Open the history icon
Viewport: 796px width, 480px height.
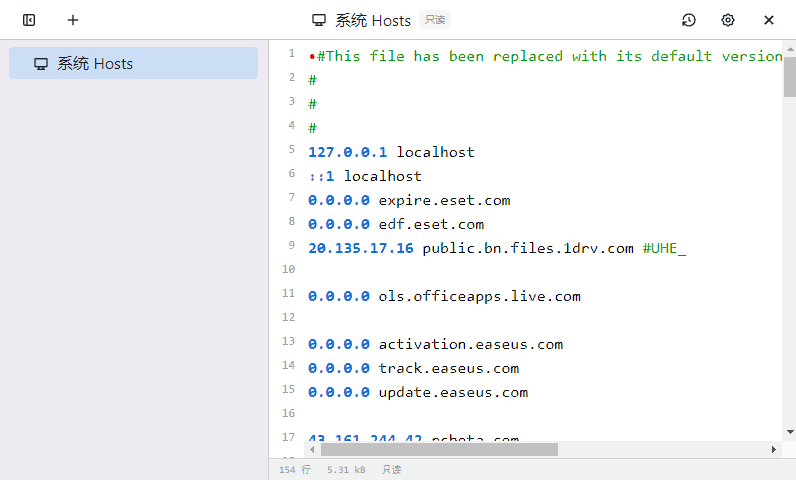pos(688,20)
